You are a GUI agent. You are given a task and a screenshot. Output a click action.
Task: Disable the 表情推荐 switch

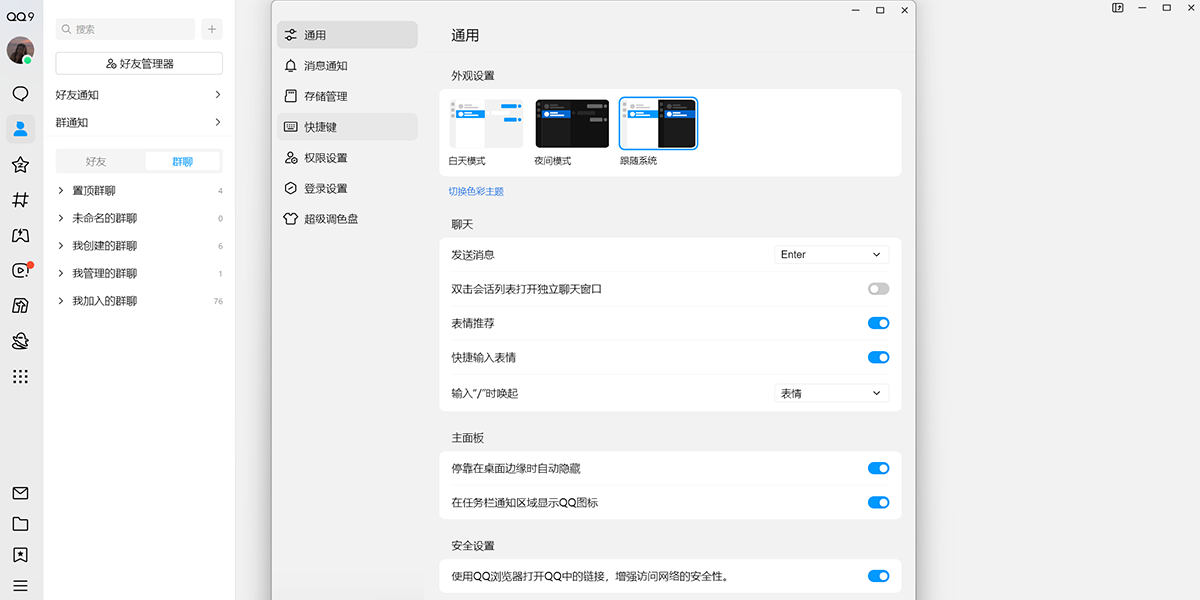tap(877, 323)
